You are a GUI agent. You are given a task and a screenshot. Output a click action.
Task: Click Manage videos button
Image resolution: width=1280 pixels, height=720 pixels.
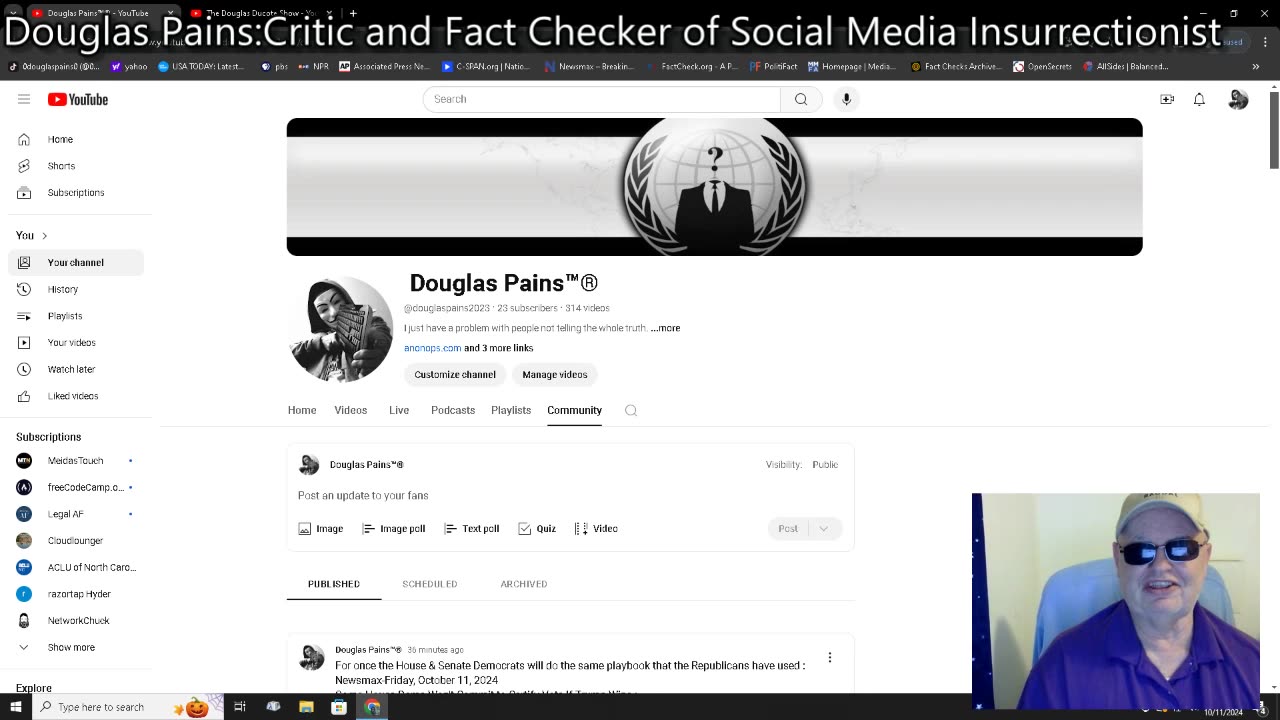(555, 374)
